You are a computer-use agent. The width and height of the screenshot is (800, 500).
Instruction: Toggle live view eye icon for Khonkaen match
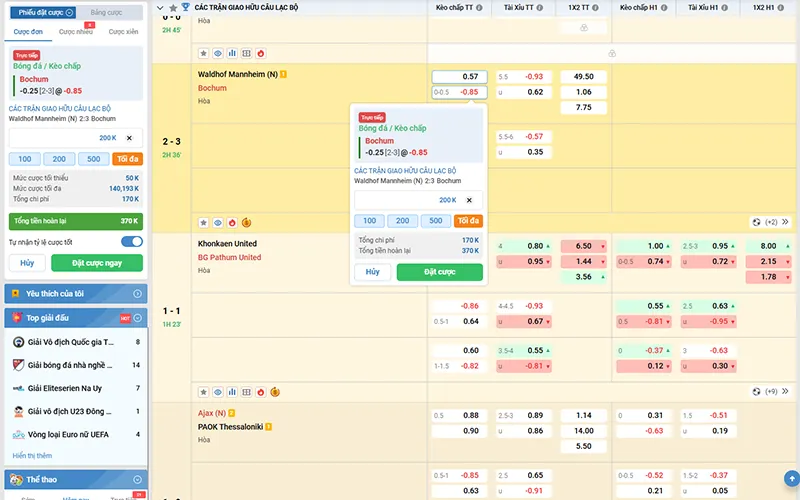pos(217,223)
